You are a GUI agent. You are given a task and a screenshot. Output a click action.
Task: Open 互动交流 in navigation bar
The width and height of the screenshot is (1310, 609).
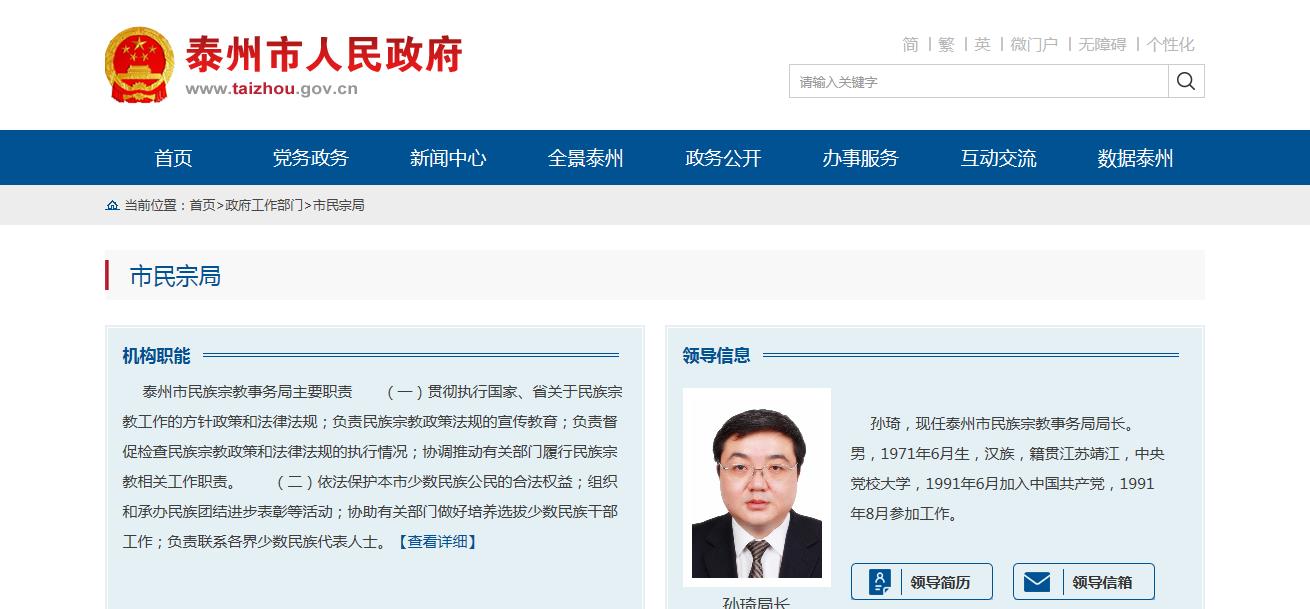[998, 158]
